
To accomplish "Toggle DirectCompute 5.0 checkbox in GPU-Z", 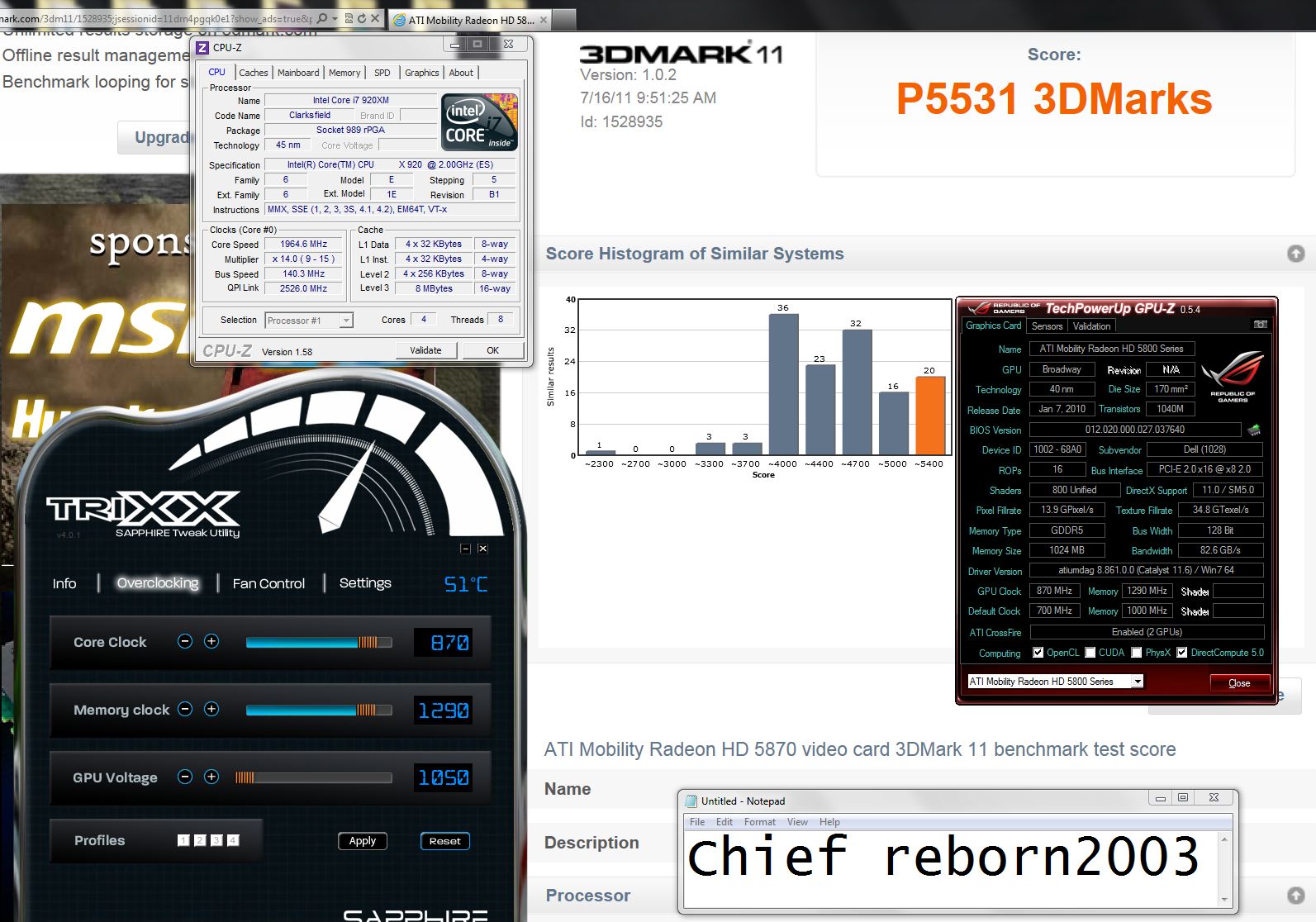I will pyautogui.click(x=1182, y=653).
